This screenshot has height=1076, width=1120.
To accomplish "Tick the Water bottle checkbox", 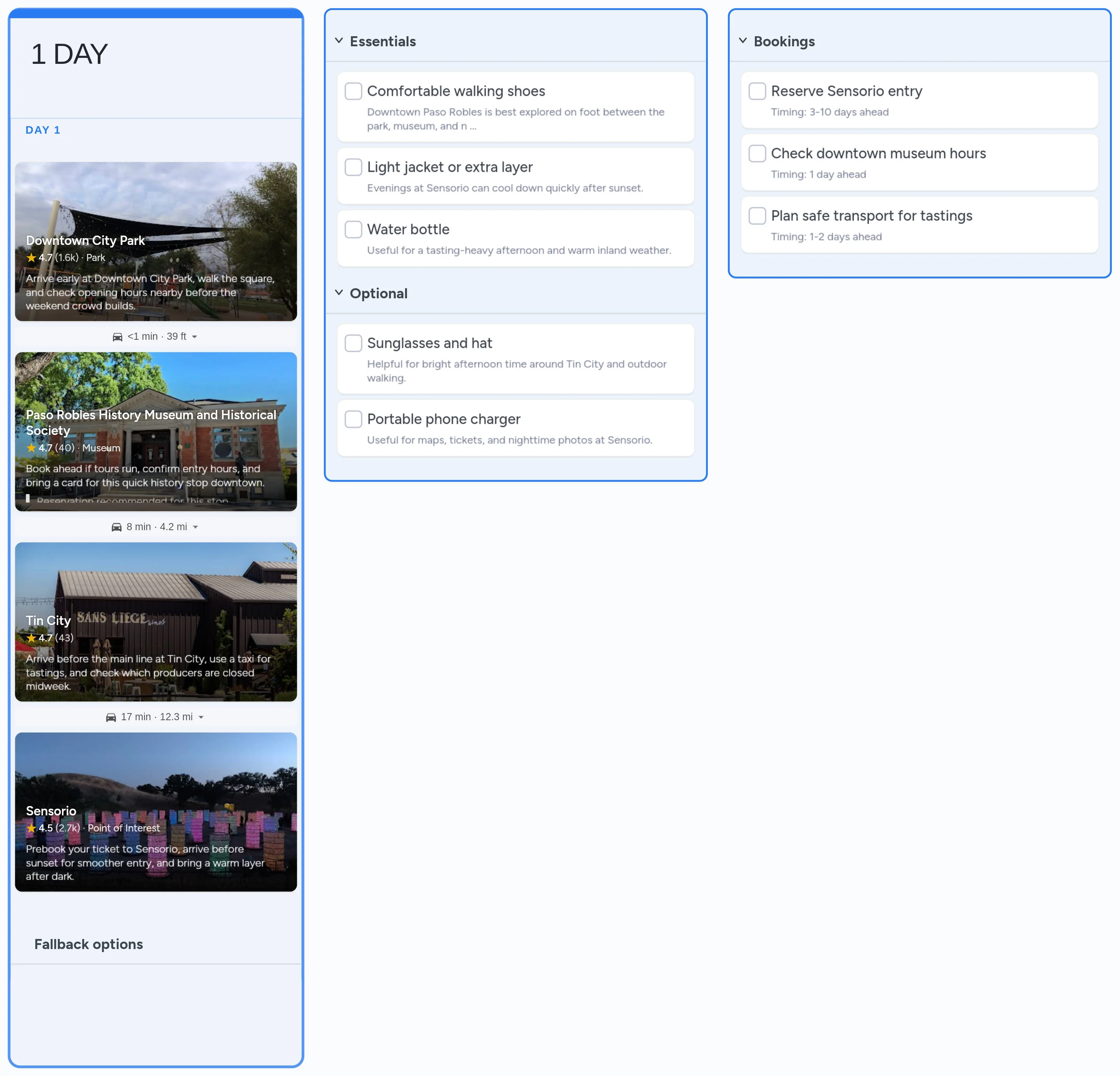I will pos(353,229).
